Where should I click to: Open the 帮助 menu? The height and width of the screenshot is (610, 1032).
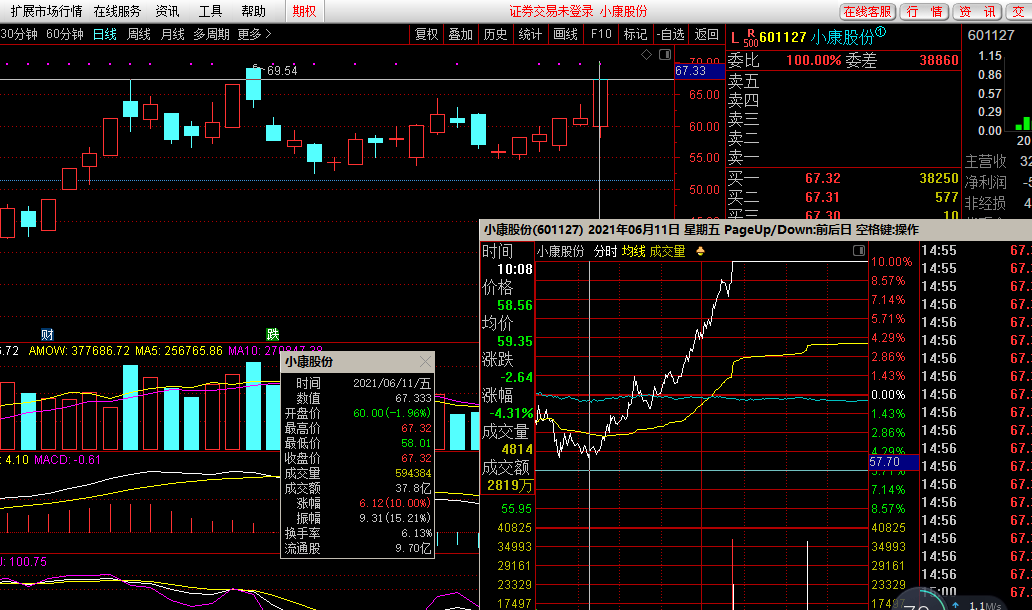[253, 11]
